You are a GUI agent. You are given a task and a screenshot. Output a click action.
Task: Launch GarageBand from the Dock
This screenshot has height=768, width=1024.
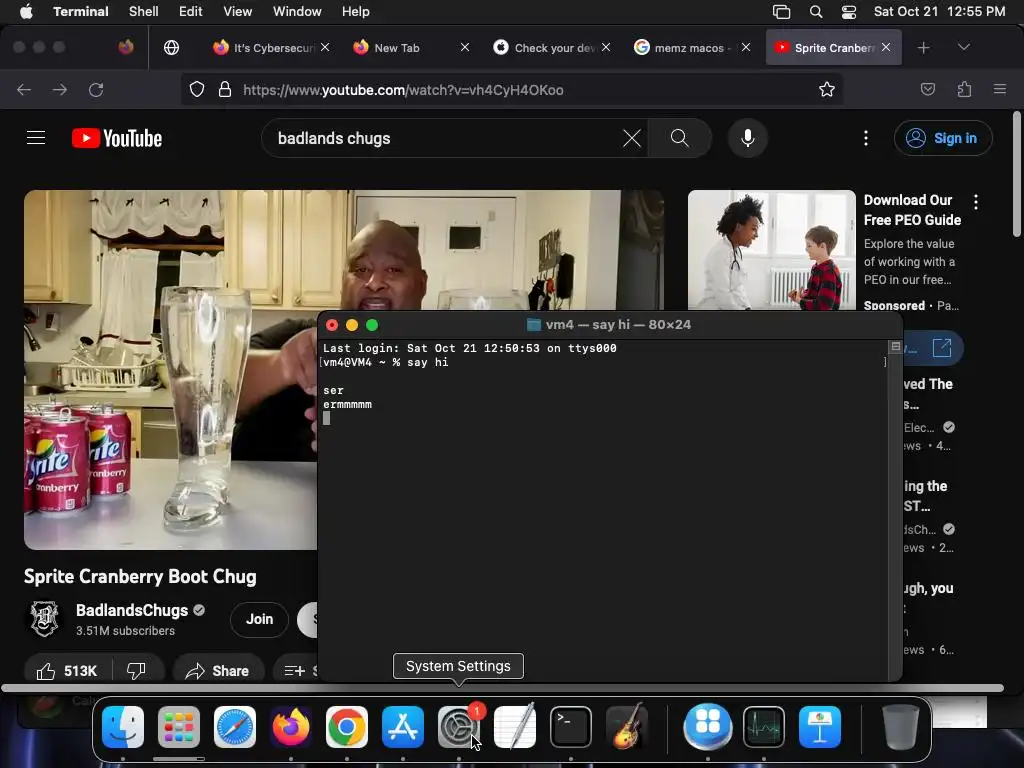(x=627, y=727)
